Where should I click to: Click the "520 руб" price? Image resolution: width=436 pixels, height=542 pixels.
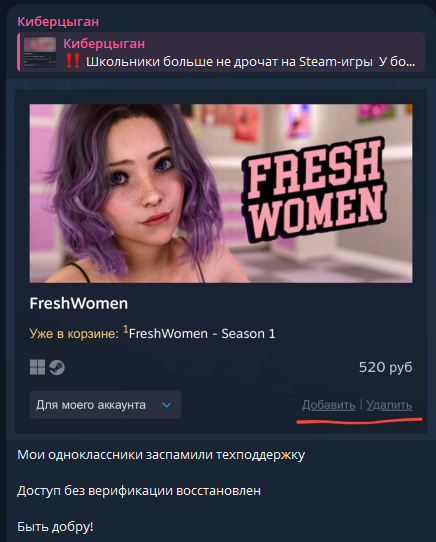pos(386,367)
